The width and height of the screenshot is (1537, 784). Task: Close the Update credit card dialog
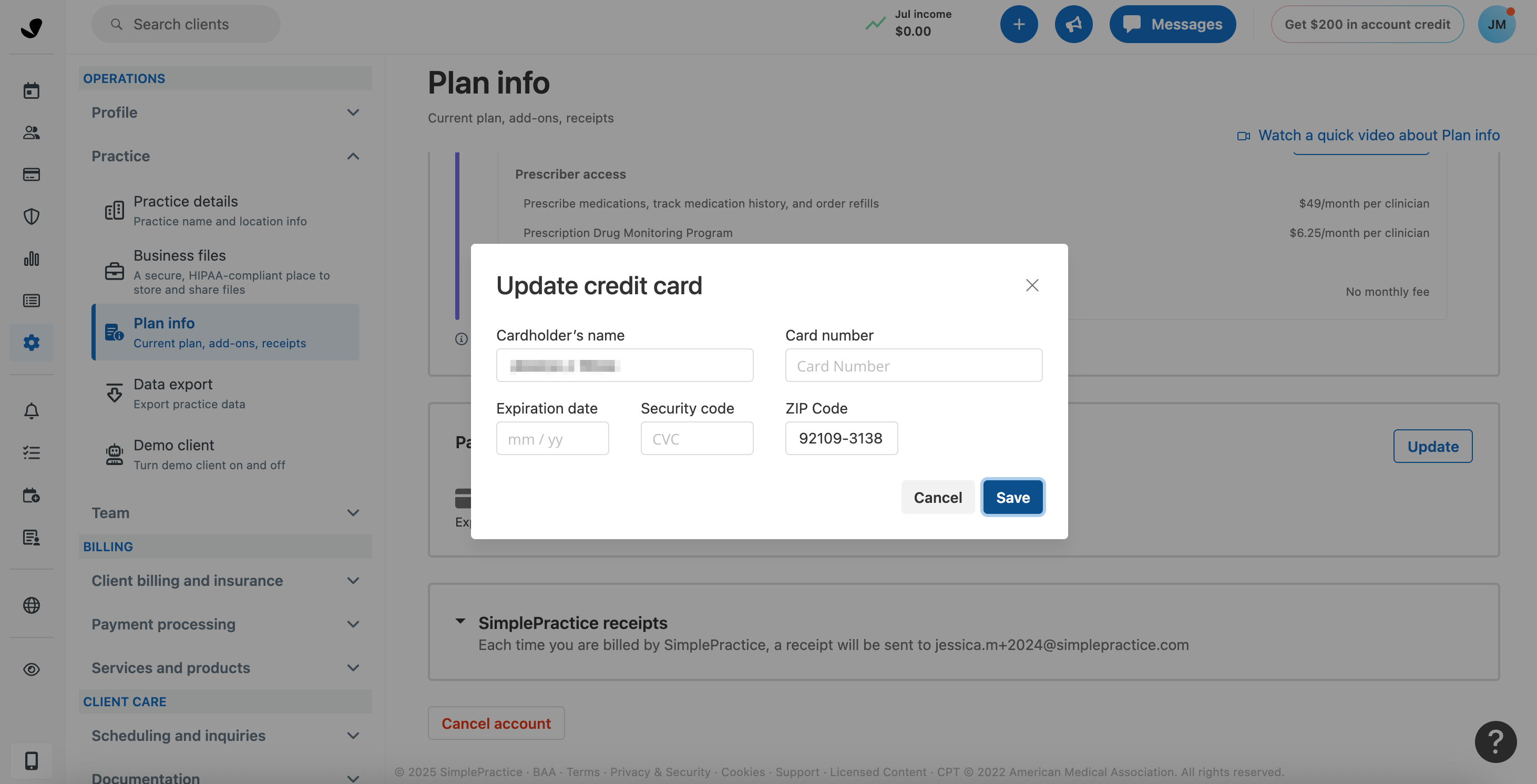click(1032, 285)
